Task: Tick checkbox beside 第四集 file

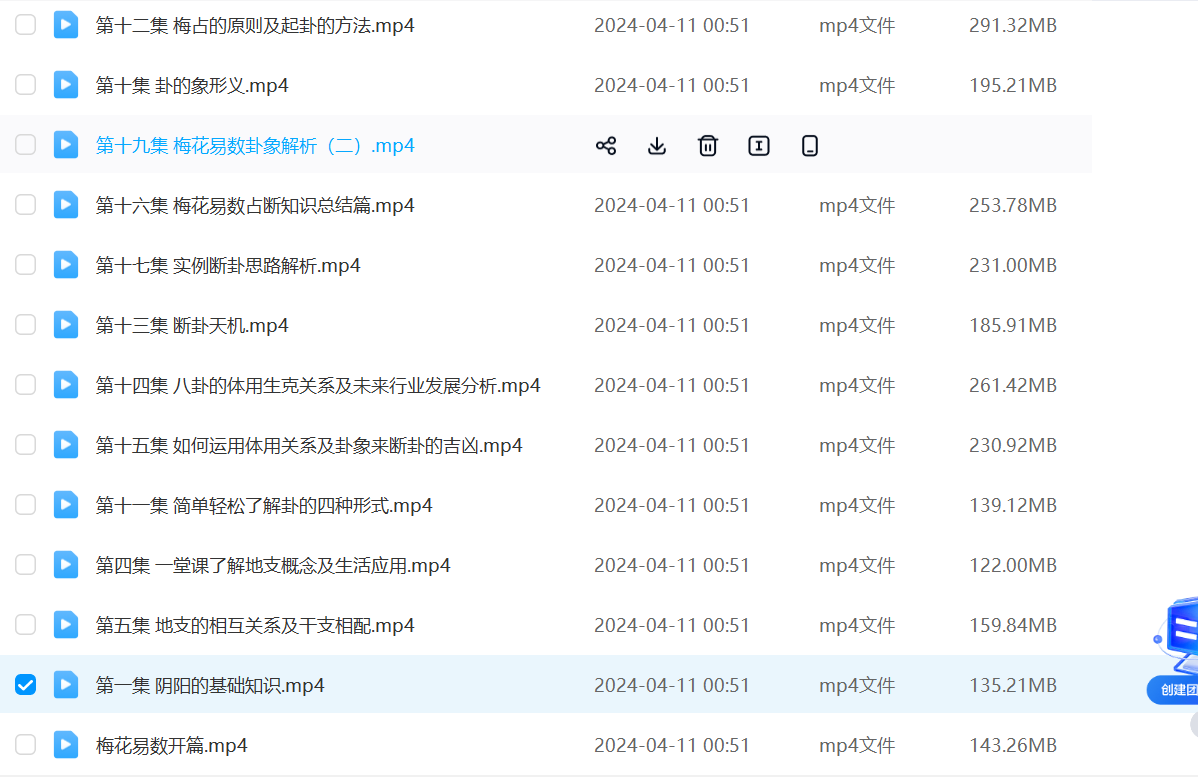Action: tap(25, 565)
